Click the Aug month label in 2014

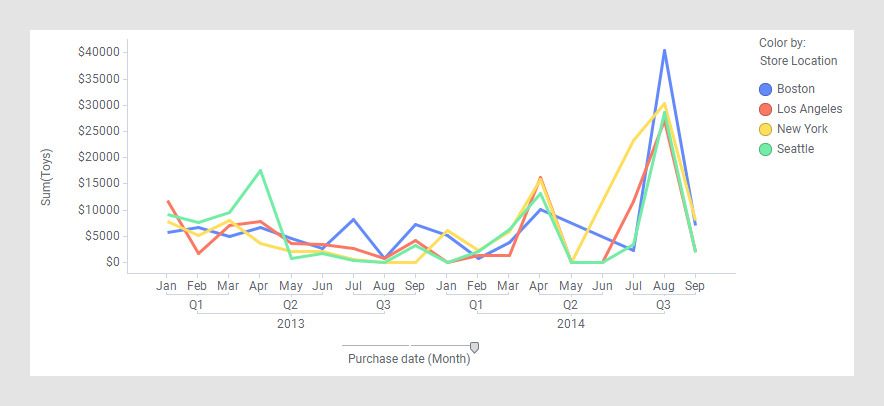point(664,286)
